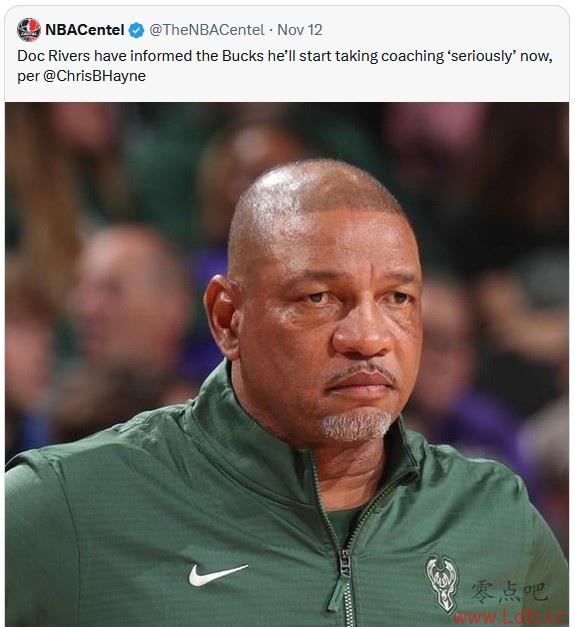
Task: Click the blue verified checkmark badge
Action: 136,30
